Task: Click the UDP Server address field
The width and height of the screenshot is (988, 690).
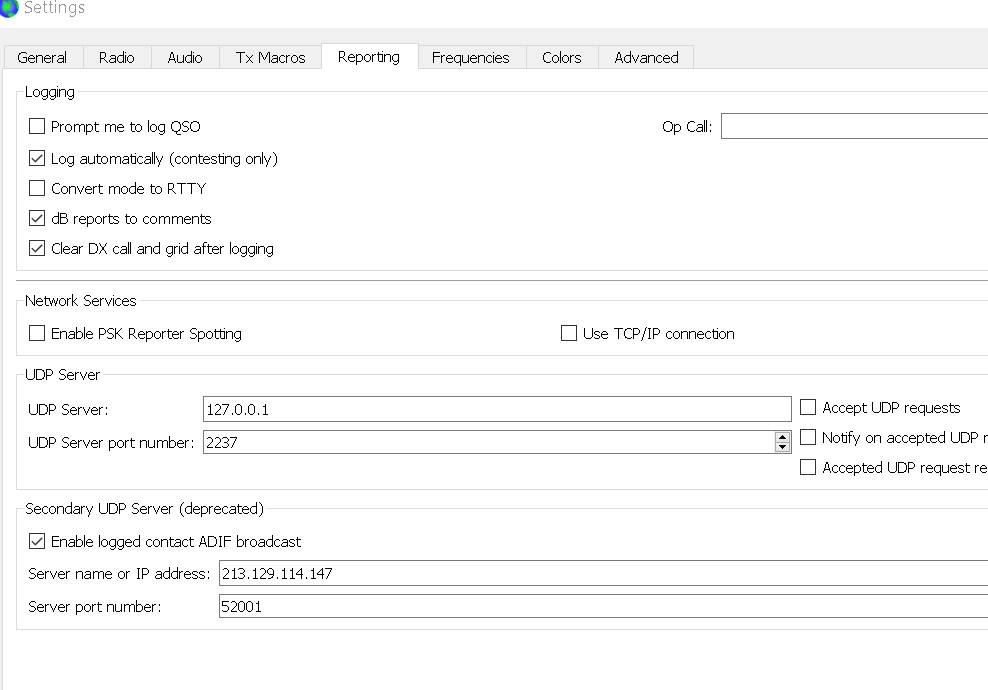Action: (x=496, y=409)
